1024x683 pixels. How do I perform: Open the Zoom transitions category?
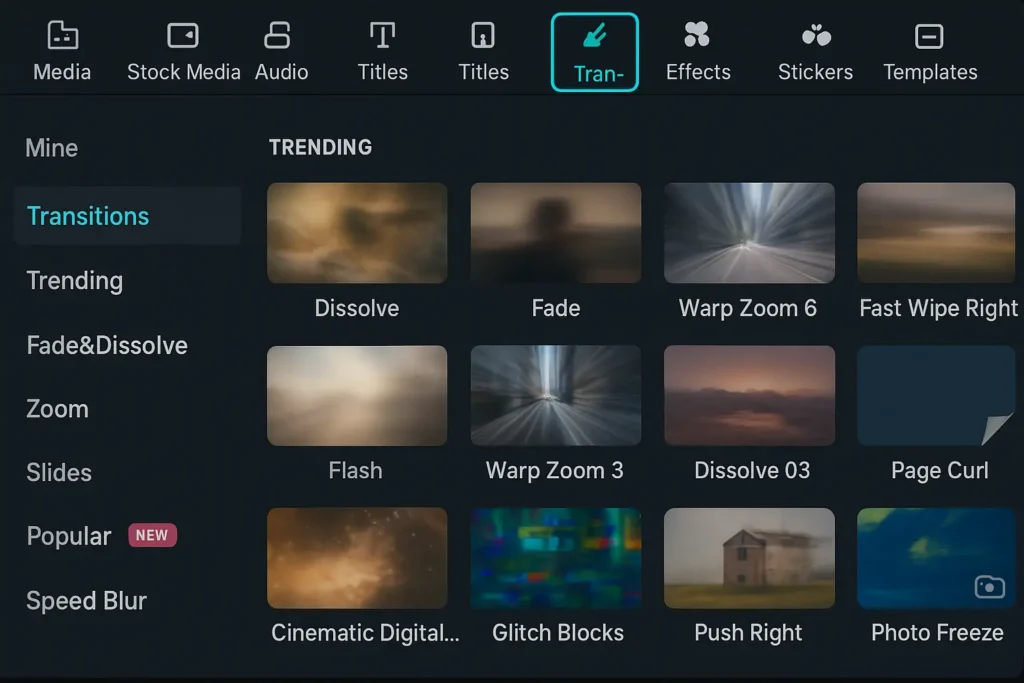[57, 409]
